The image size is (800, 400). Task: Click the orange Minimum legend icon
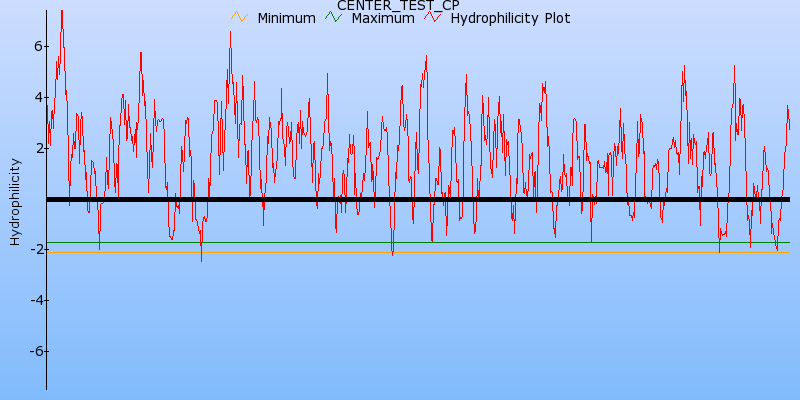(238, 17)
